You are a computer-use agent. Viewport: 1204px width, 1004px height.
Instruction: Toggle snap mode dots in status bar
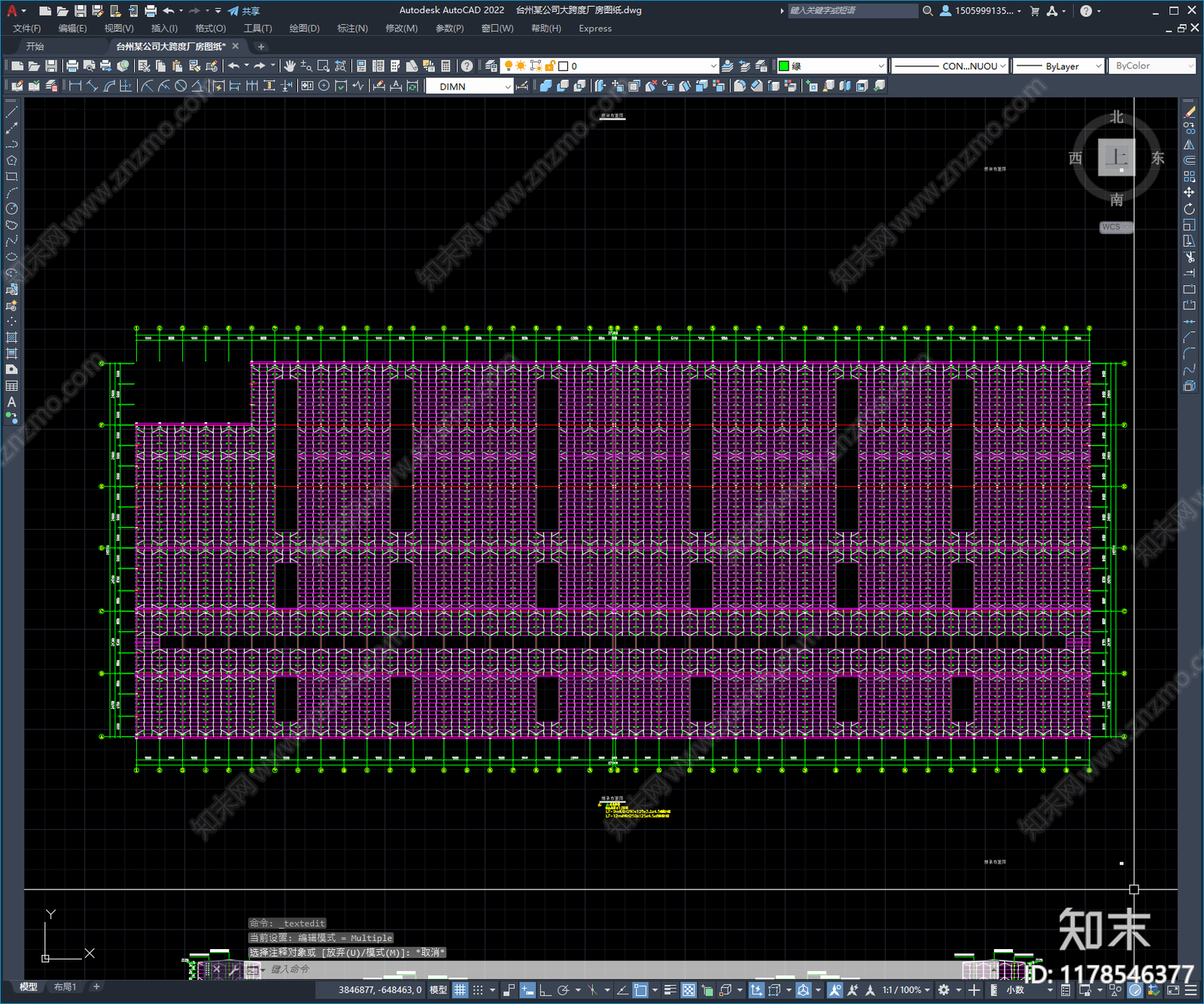tap(478, 990)
